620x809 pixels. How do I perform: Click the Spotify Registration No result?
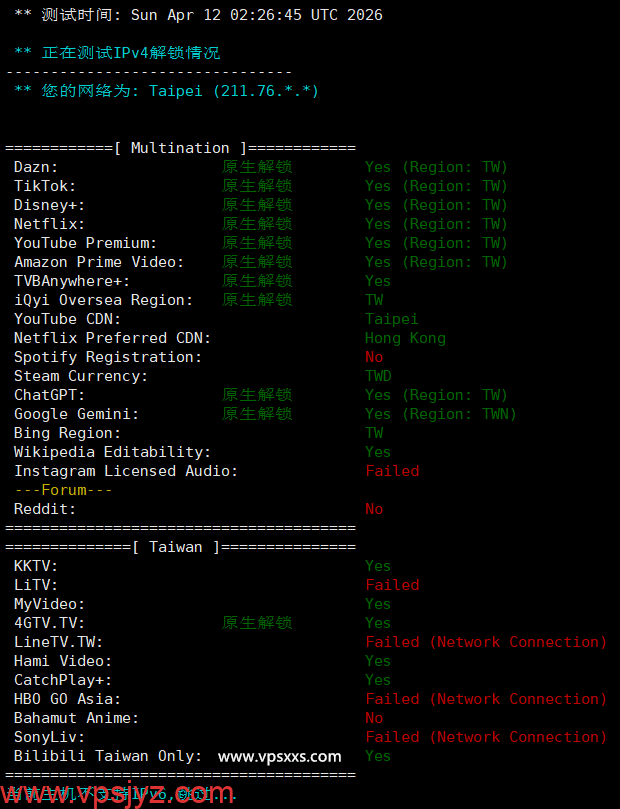tap(374, 357)
